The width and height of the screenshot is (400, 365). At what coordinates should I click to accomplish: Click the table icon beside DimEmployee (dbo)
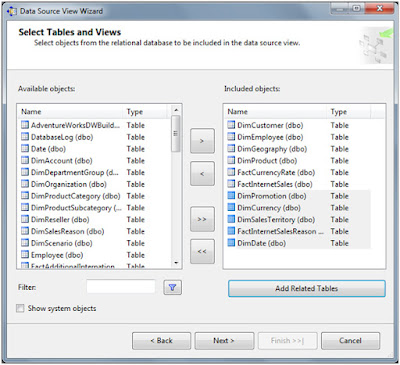231,137
